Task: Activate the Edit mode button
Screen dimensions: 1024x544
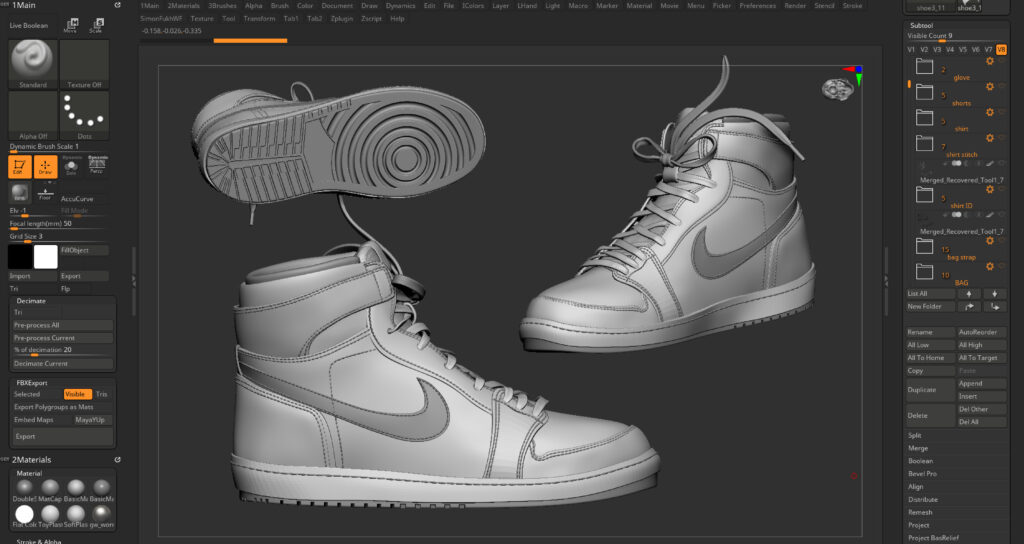Action: point(20,167)
